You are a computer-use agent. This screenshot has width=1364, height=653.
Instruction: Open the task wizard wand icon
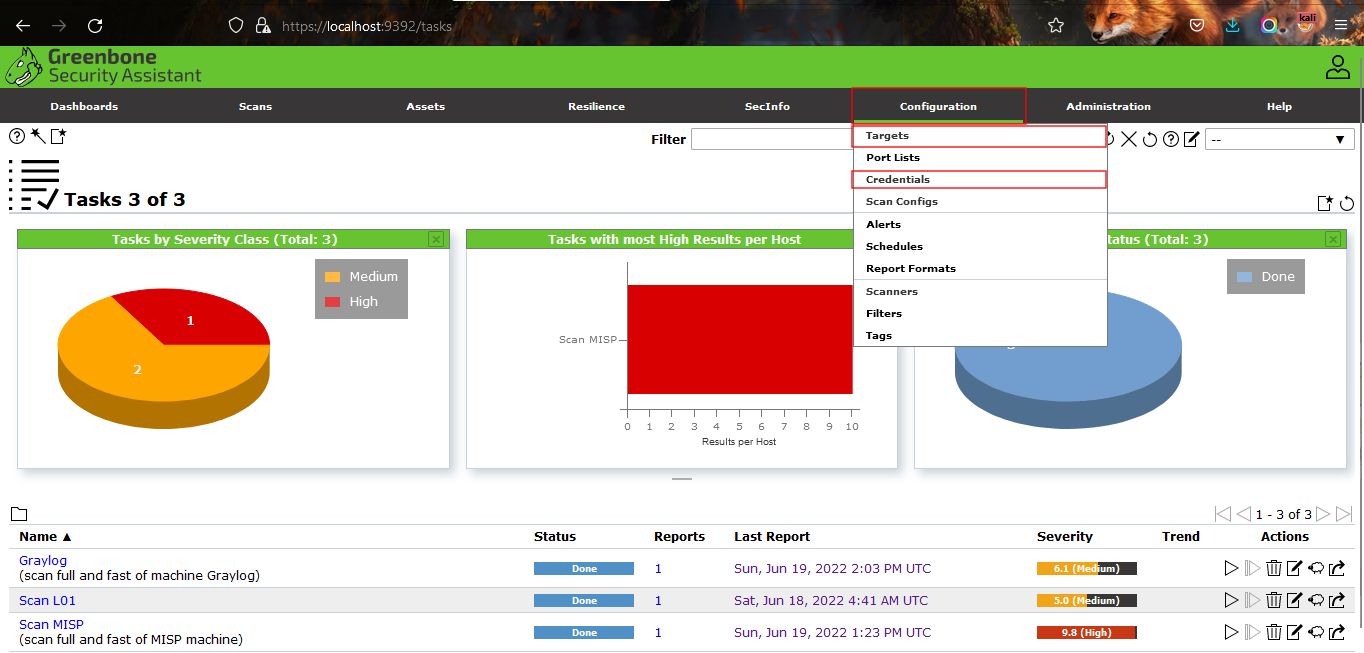tap(38, 136)
